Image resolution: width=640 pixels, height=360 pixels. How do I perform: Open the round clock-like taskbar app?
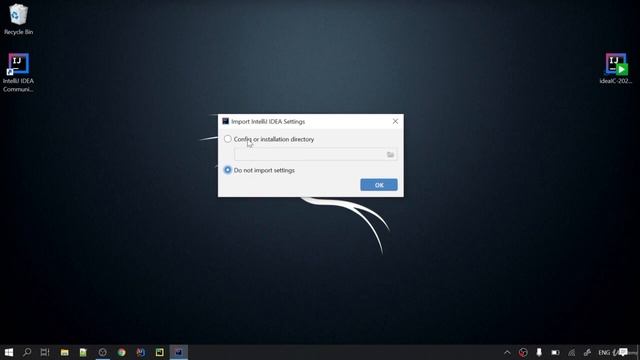tap(102, 352)
